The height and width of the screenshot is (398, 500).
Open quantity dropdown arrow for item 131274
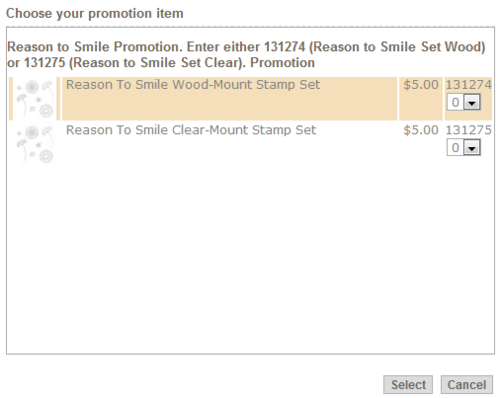pos(472,102)
